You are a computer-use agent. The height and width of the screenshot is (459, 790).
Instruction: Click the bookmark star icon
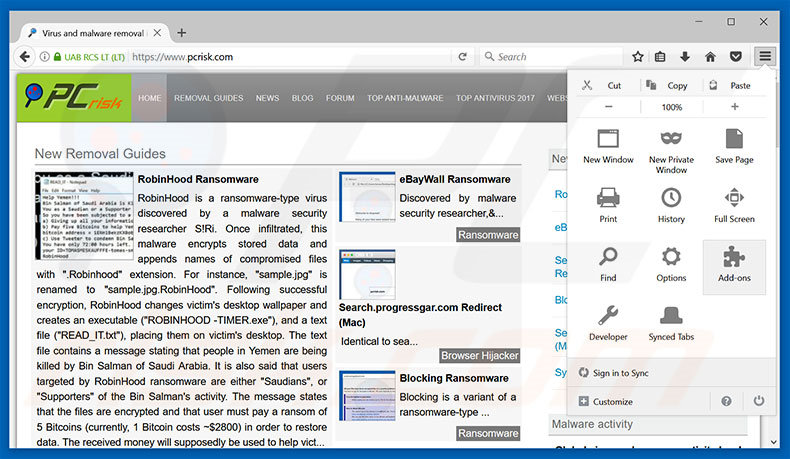click(x=638, y=56)
